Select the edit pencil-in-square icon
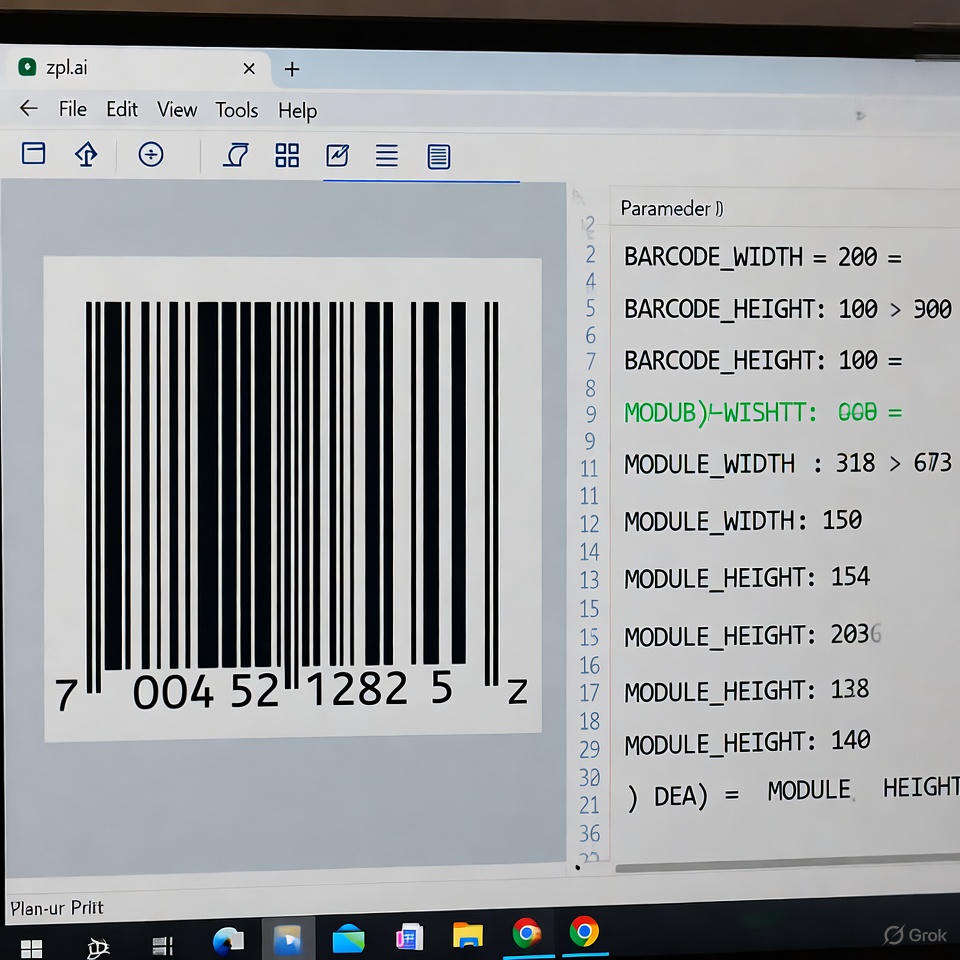Screen dimensions: 960x960 (x=338, y=155)
